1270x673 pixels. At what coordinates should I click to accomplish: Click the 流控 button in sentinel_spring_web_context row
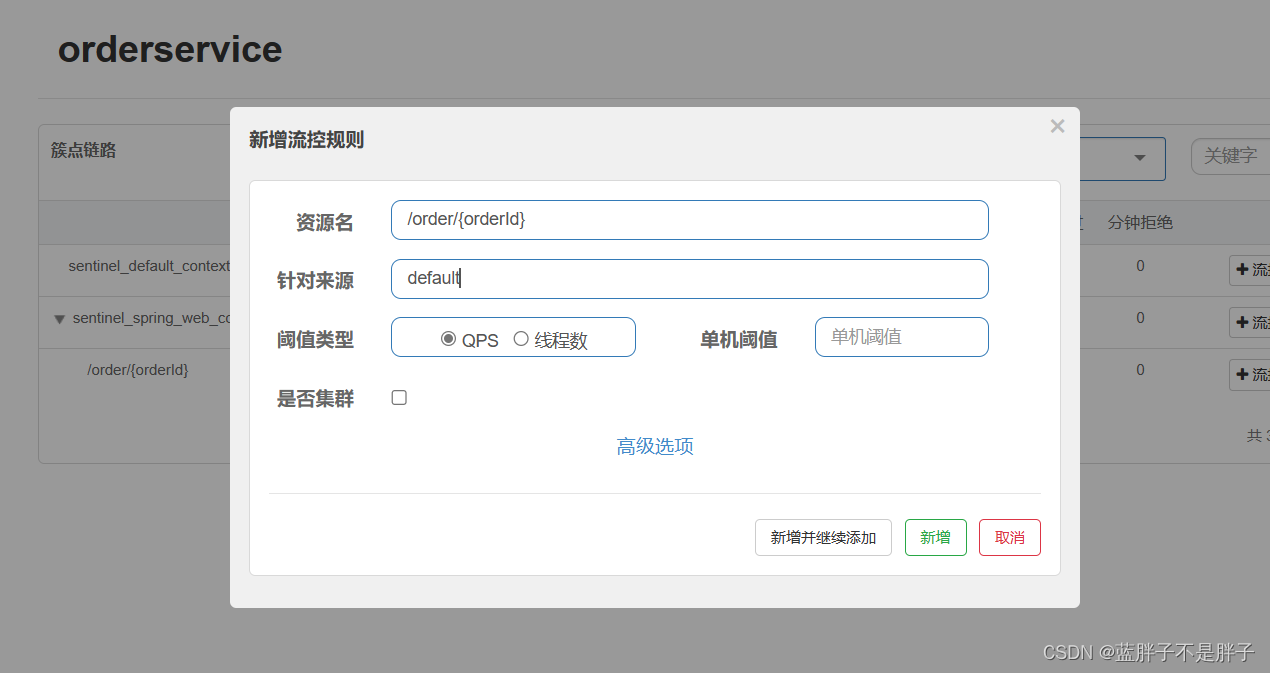[1250, 322]
